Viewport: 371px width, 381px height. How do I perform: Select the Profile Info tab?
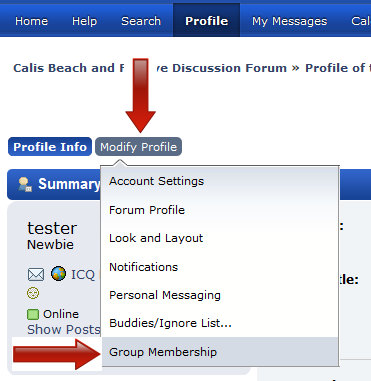tap(50, 147)
